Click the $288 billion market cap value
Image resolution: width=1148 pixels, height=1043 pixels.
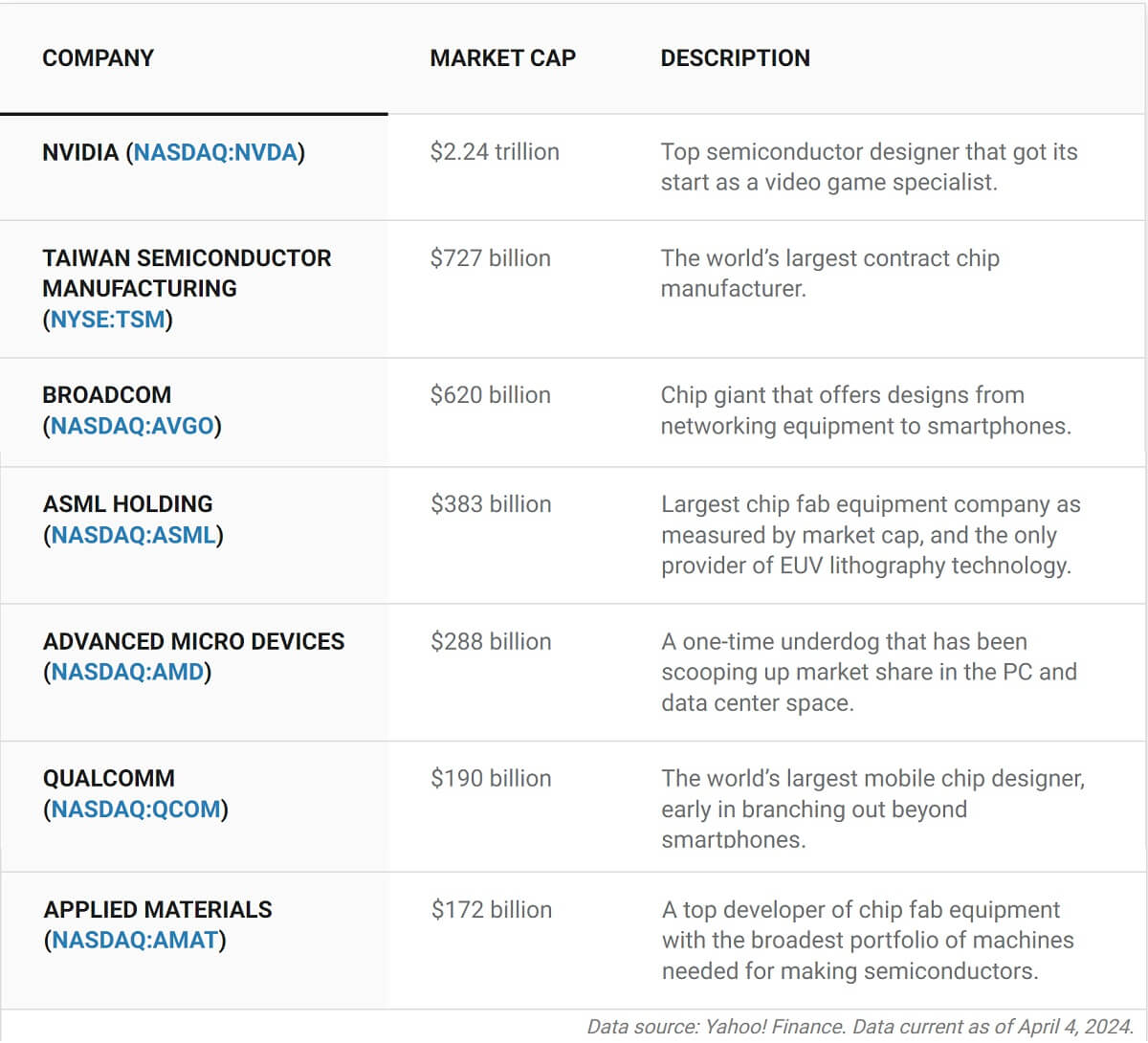point(491,641)
